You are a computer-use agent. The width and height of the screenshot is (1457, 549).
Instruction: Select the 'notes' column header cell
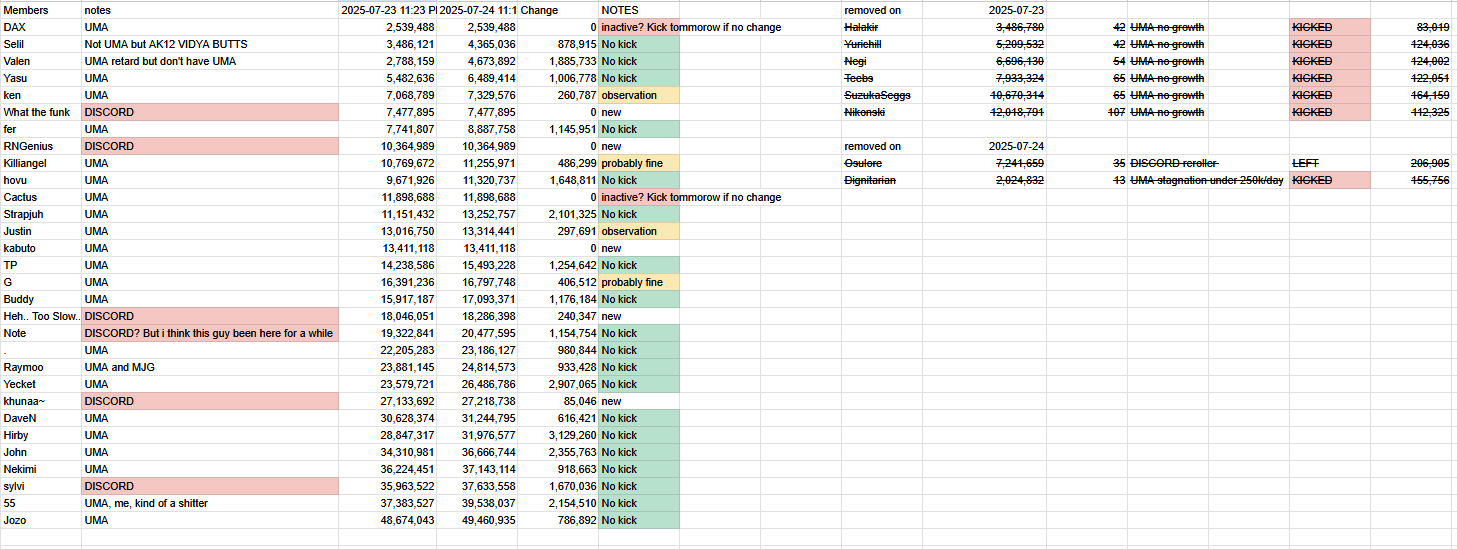(x=210, y=10)
